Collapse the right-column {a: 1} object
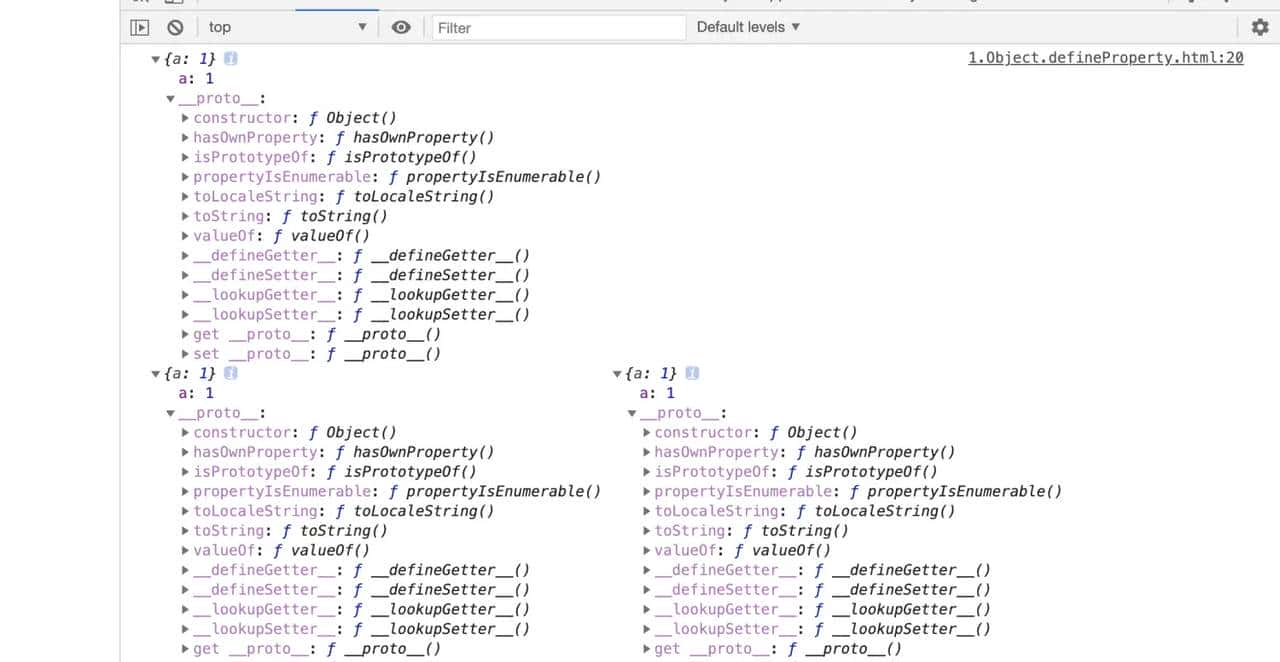1280x662 pixels. point(617,374)
